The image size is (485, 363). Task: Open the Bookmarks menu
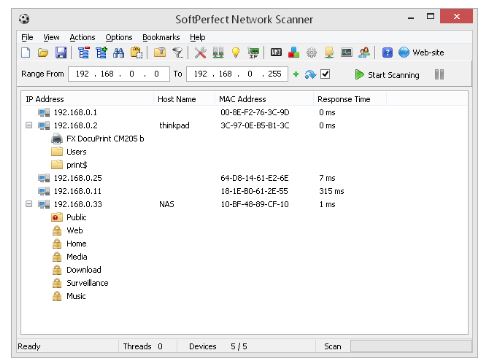(x=161, y=37)
